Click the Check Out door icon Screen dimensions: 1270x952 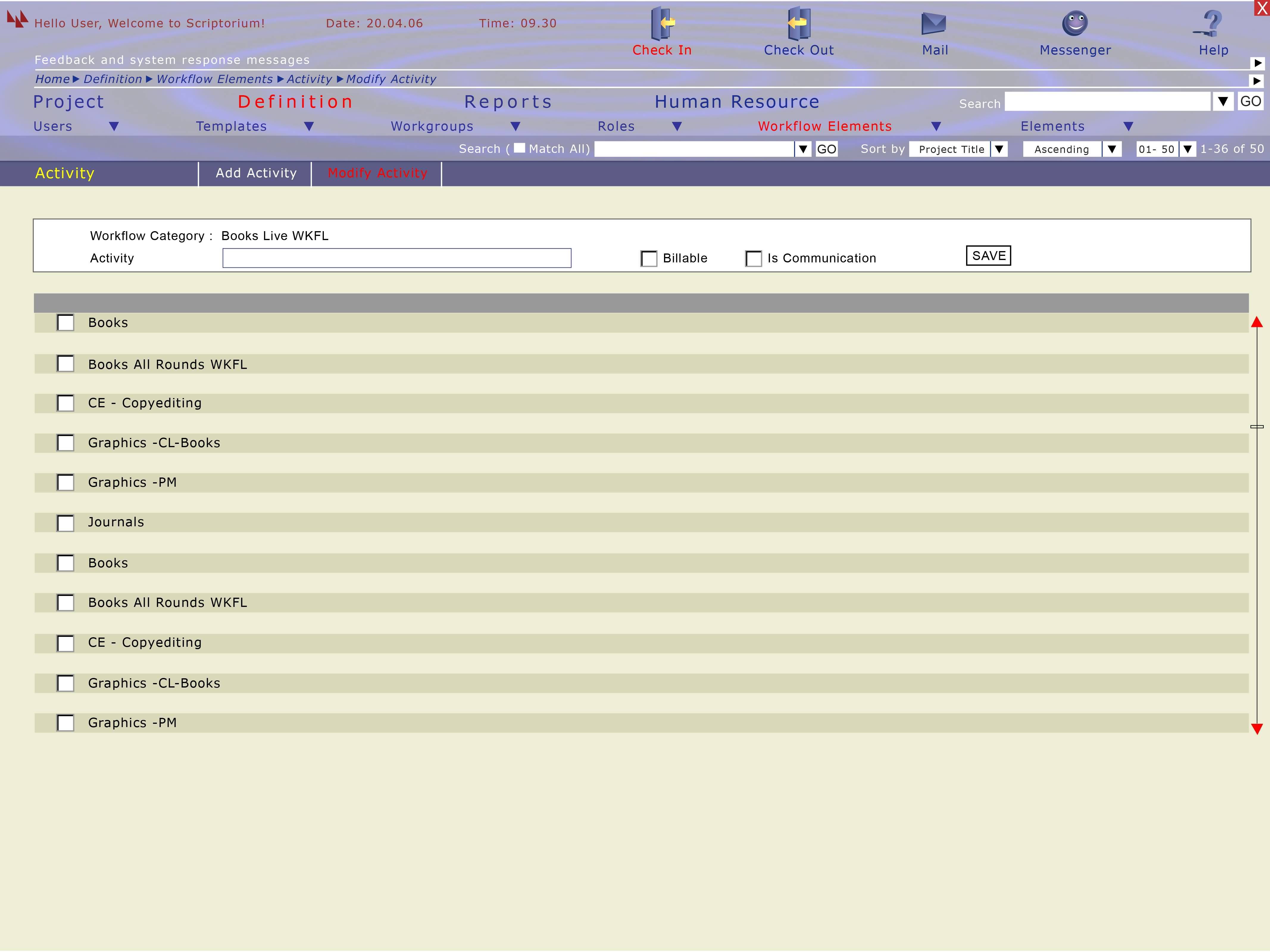pos(798,23)
